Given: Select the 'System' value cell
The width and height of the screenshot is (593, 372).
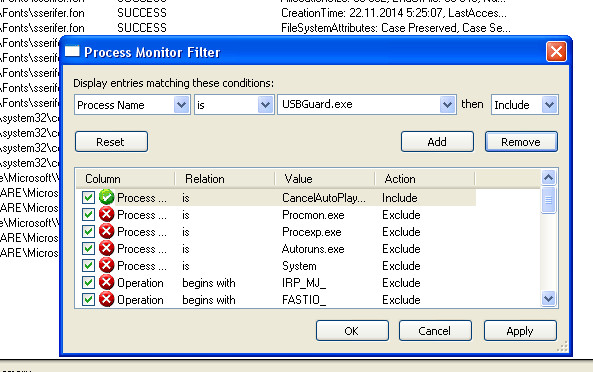Looking at the screenshot, I should pos(299,266).
